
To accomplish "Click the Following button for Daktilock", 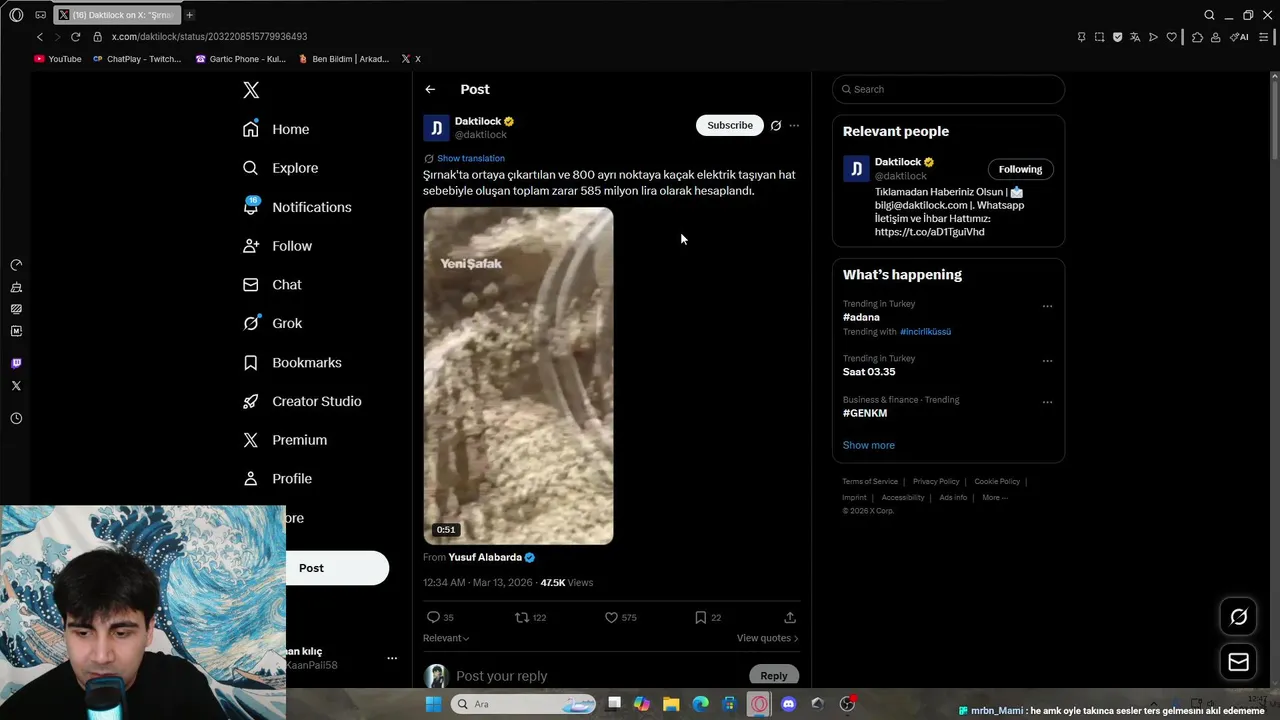I will (1020, 169).
